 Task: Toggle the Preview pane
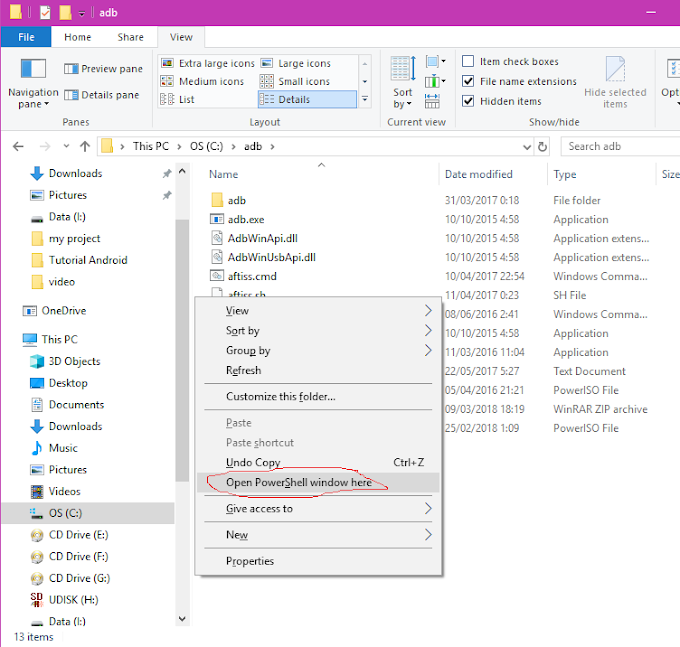pos(103,69)
